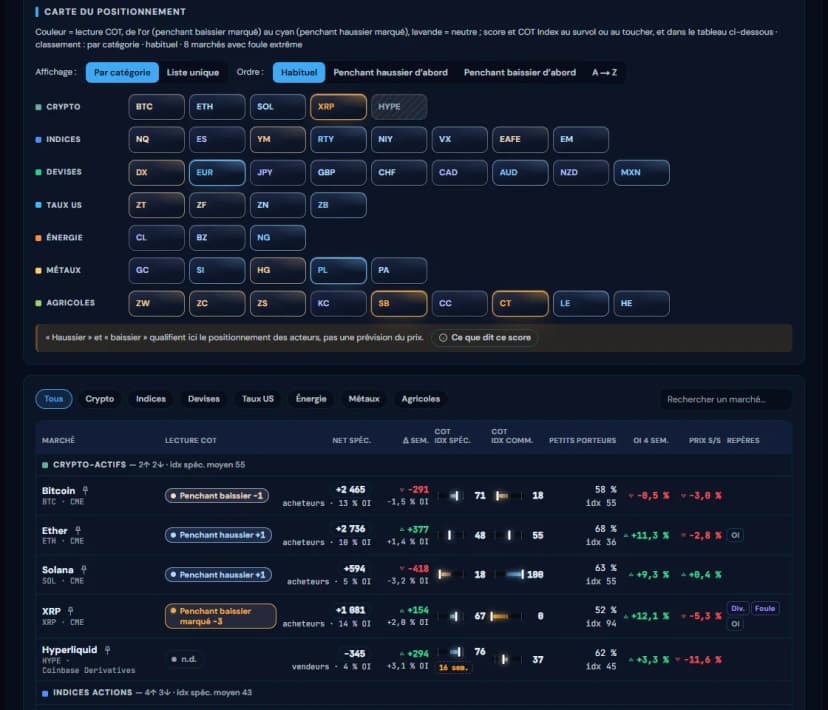
Task: Select the NQ index tile
Action: pyautogui.click(x=156, y=139)
